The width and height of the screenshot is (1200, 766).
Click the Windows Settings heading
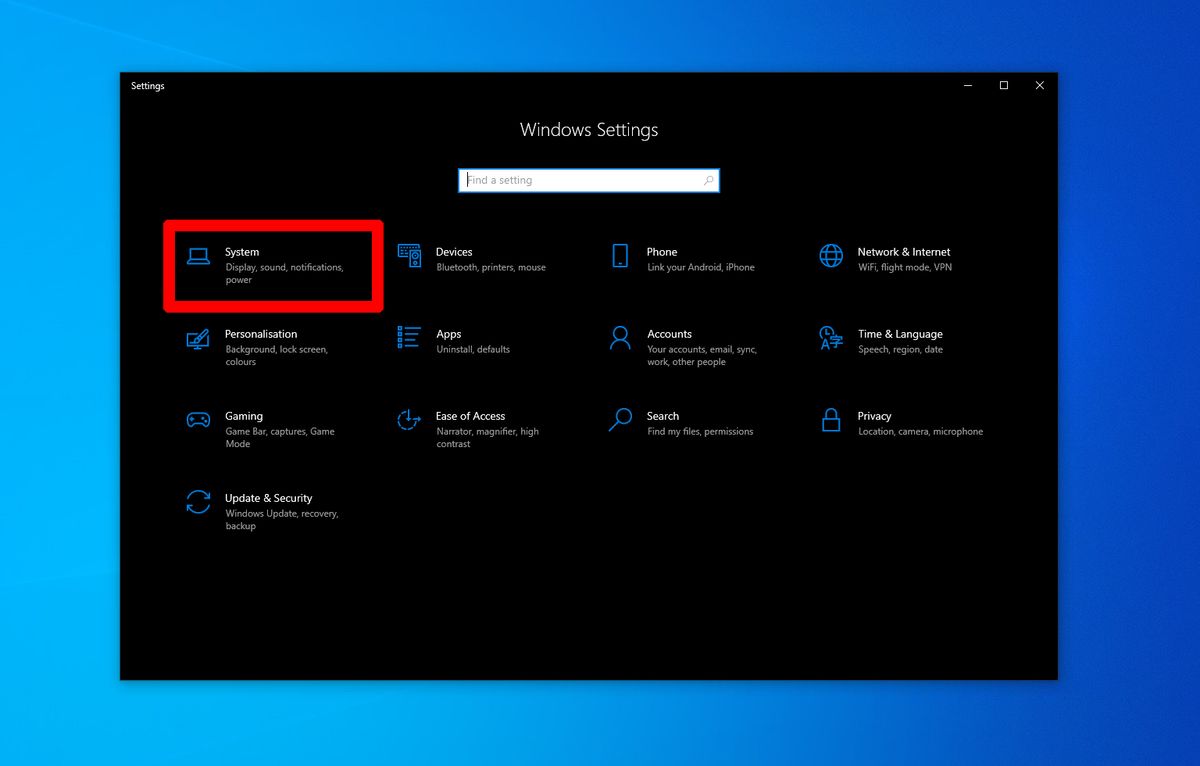pos(589,131)
